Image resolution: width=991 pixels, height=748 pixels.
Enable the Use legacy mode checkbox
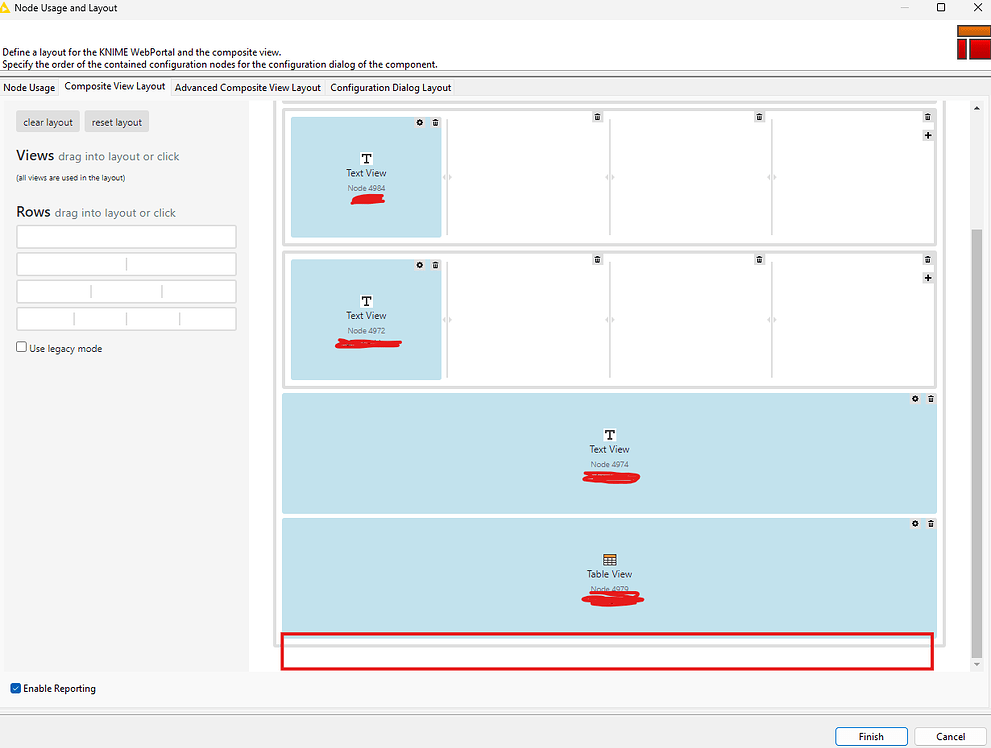pos(21,346)
